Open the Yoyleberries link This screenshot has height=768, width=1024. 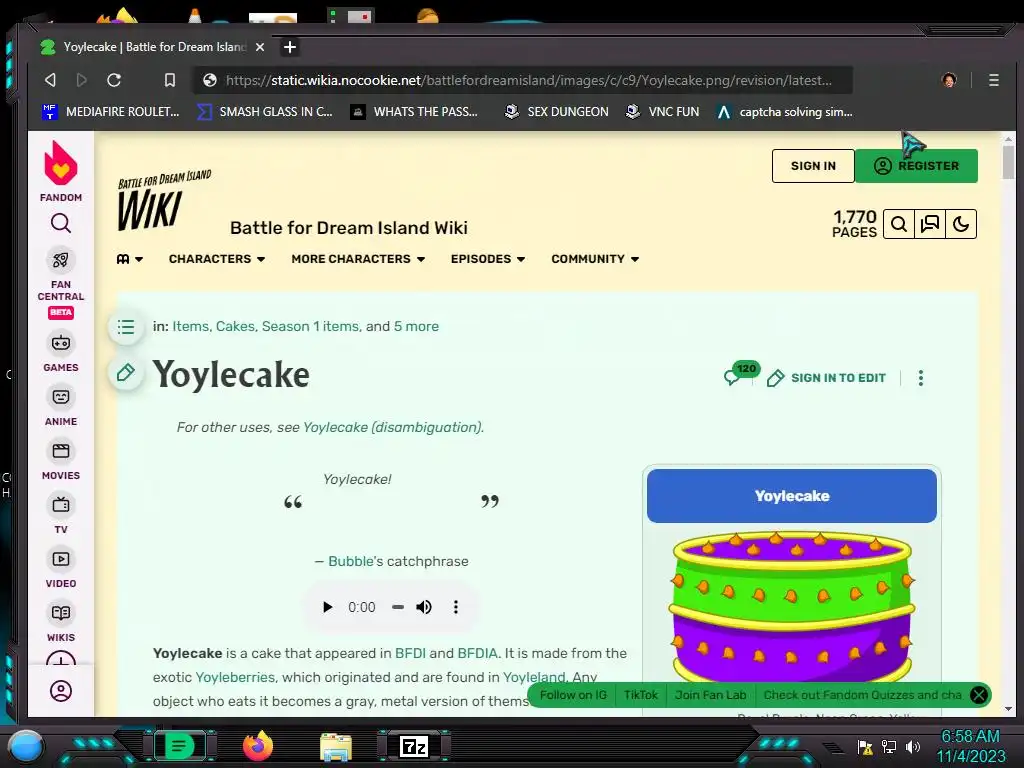pos(235,677)
